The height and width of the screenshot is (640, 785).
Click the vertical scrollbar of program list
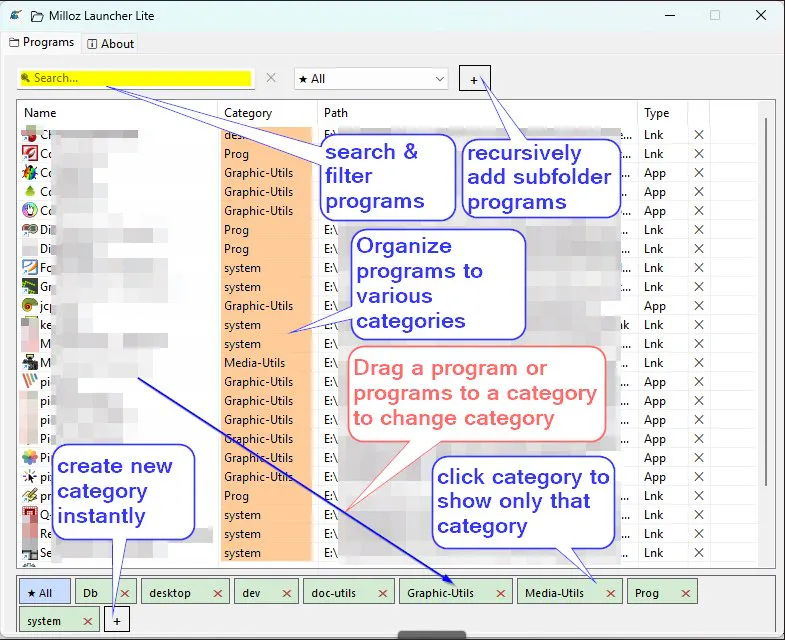tap(765, 301)
